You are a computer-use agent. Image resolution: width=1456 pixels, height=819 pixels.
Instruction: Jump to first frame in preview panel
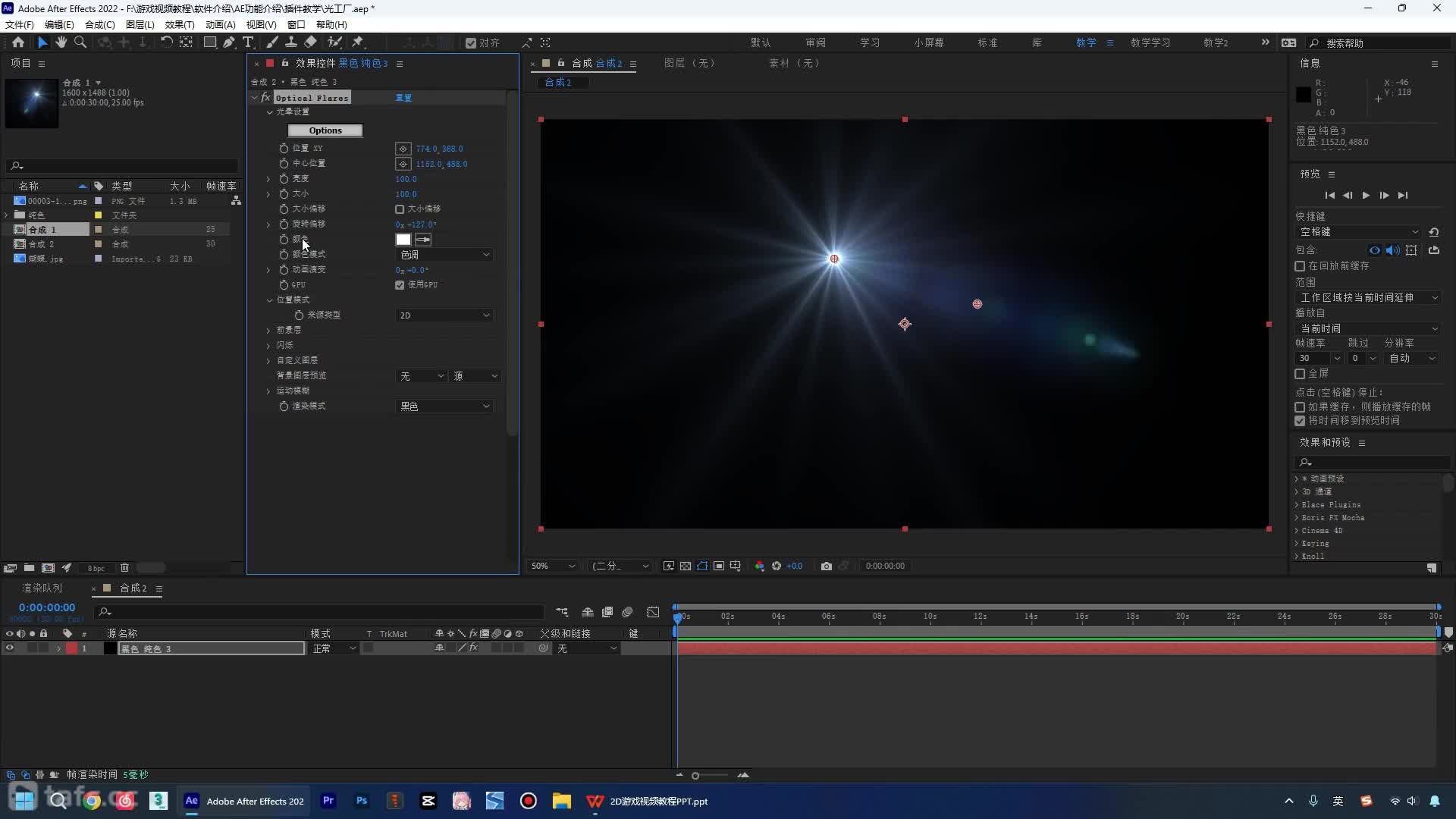point(1329,196)
